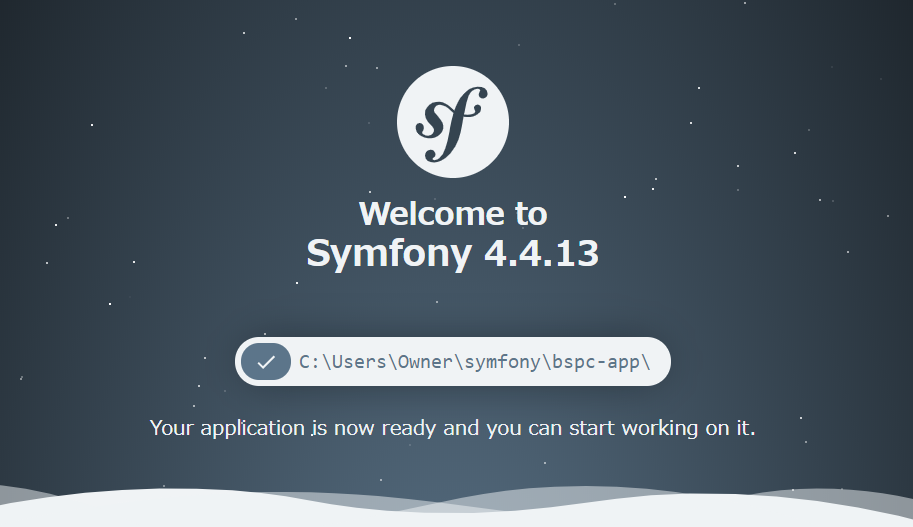This screenshot has height=527, width=913.
Task: Click the Symfony sf logo
Action: point(452,122)
